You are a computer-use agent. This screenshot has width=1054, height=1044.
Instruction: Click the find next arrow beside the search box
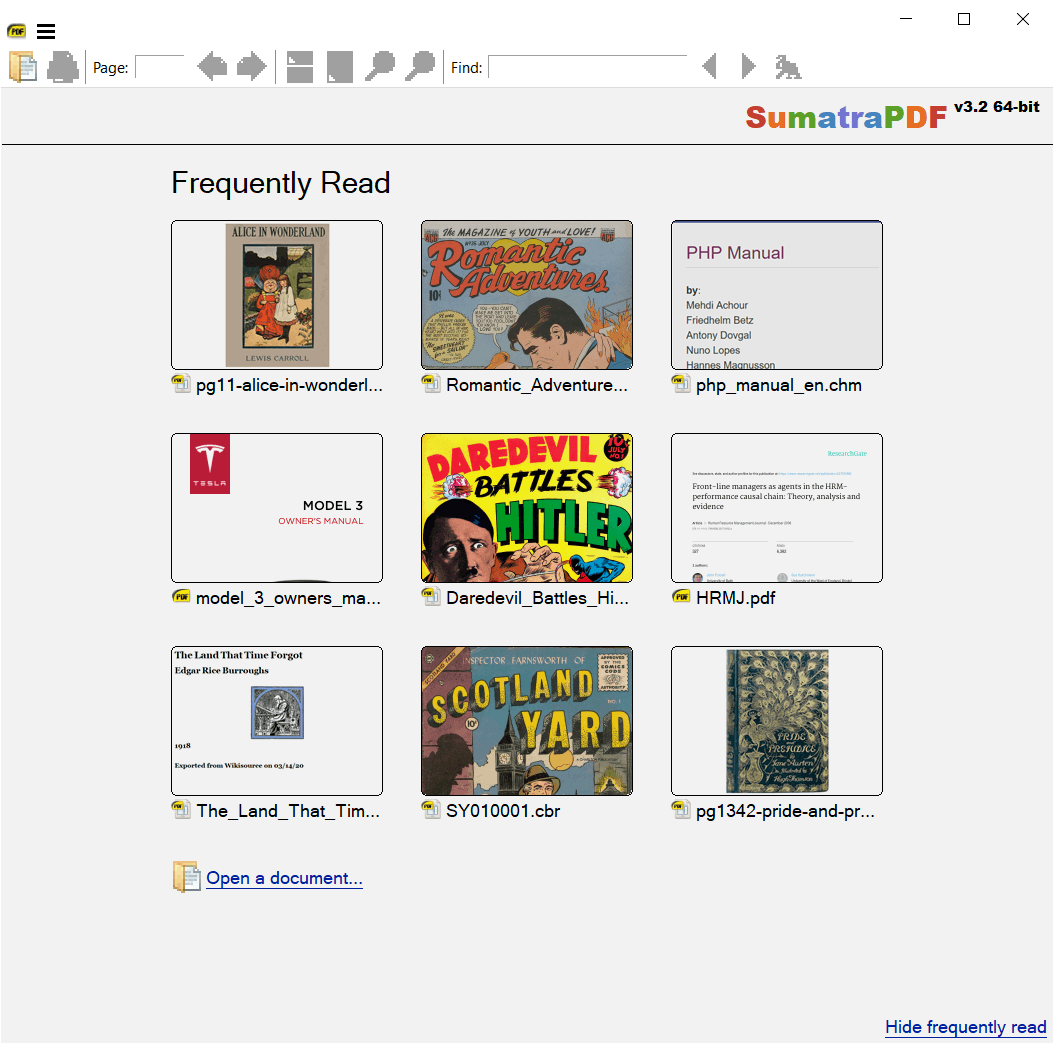point(748,66)
